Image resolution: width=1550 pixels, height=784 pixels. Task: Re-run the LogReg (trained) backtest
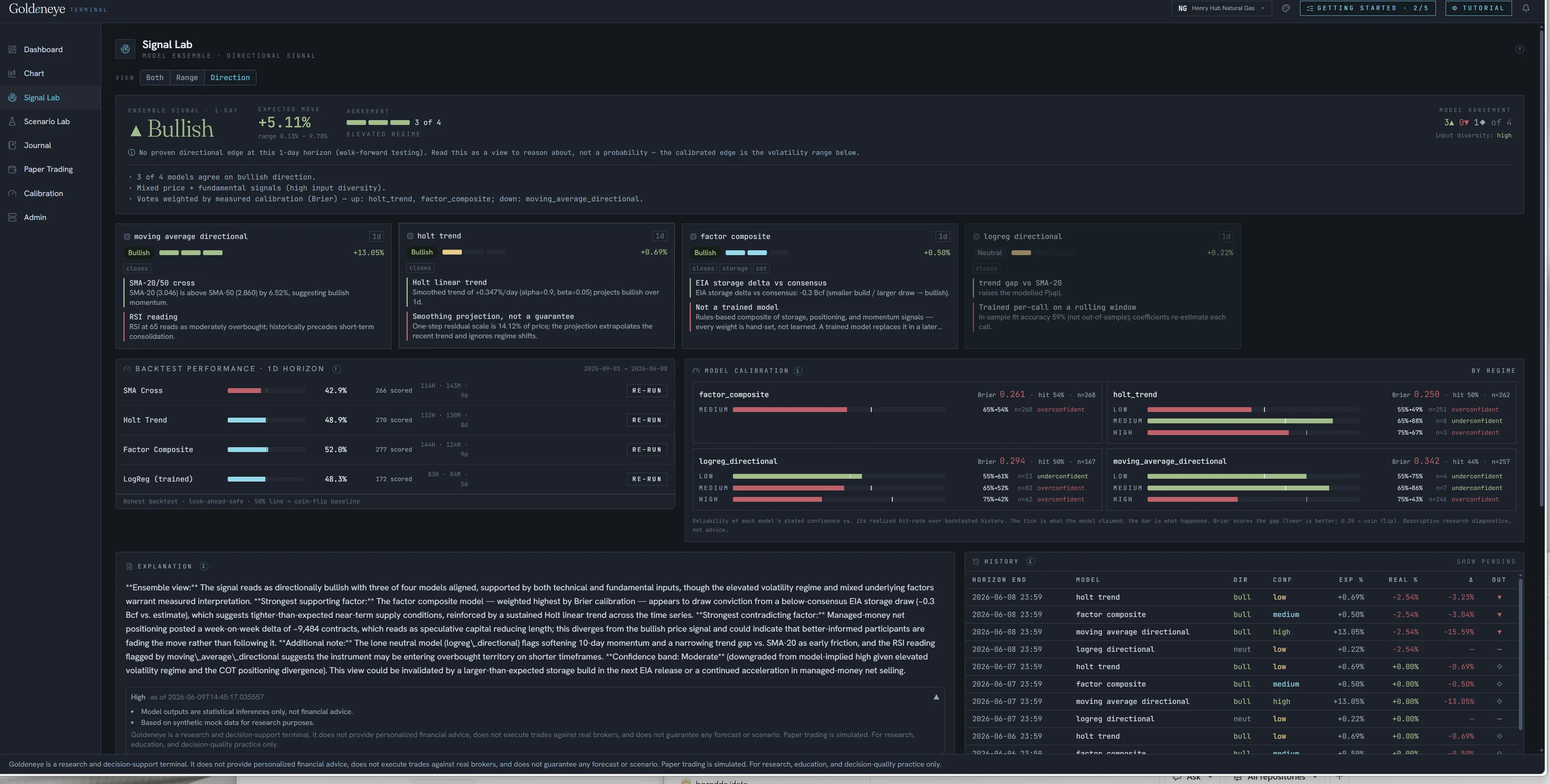[646, 479]
